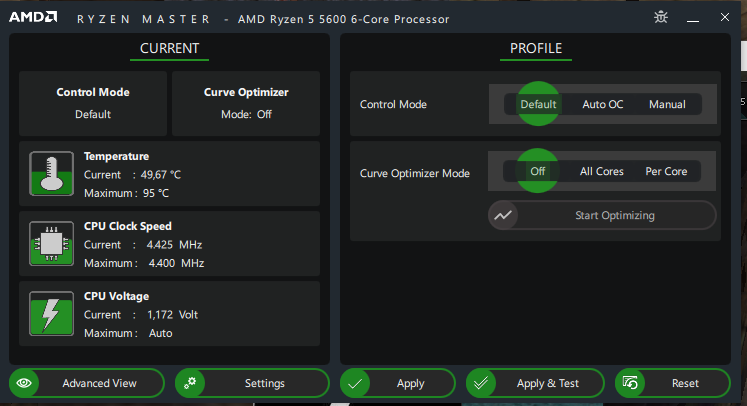Click the CPU Clock Speed chip icon

[x=48, y=242]
